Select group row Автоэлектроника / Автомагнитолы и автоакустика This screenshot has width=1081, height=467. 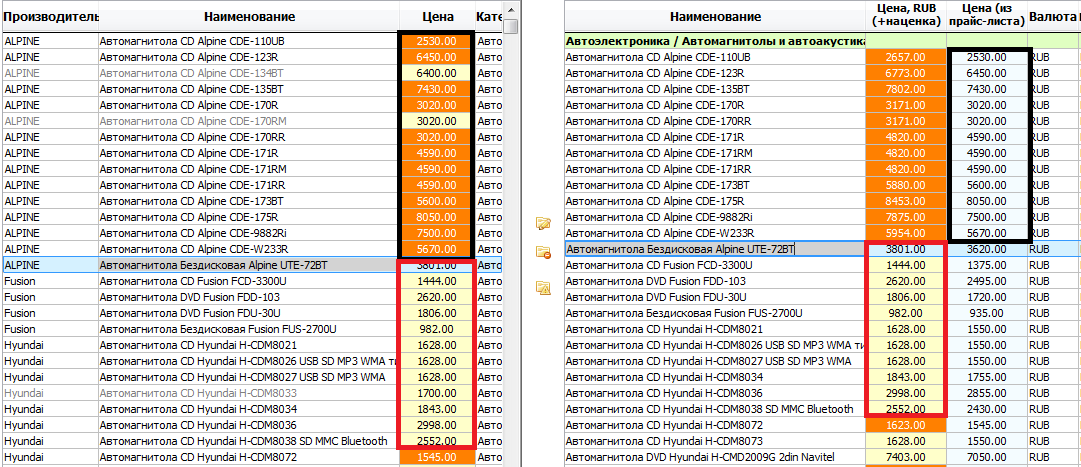715,41
